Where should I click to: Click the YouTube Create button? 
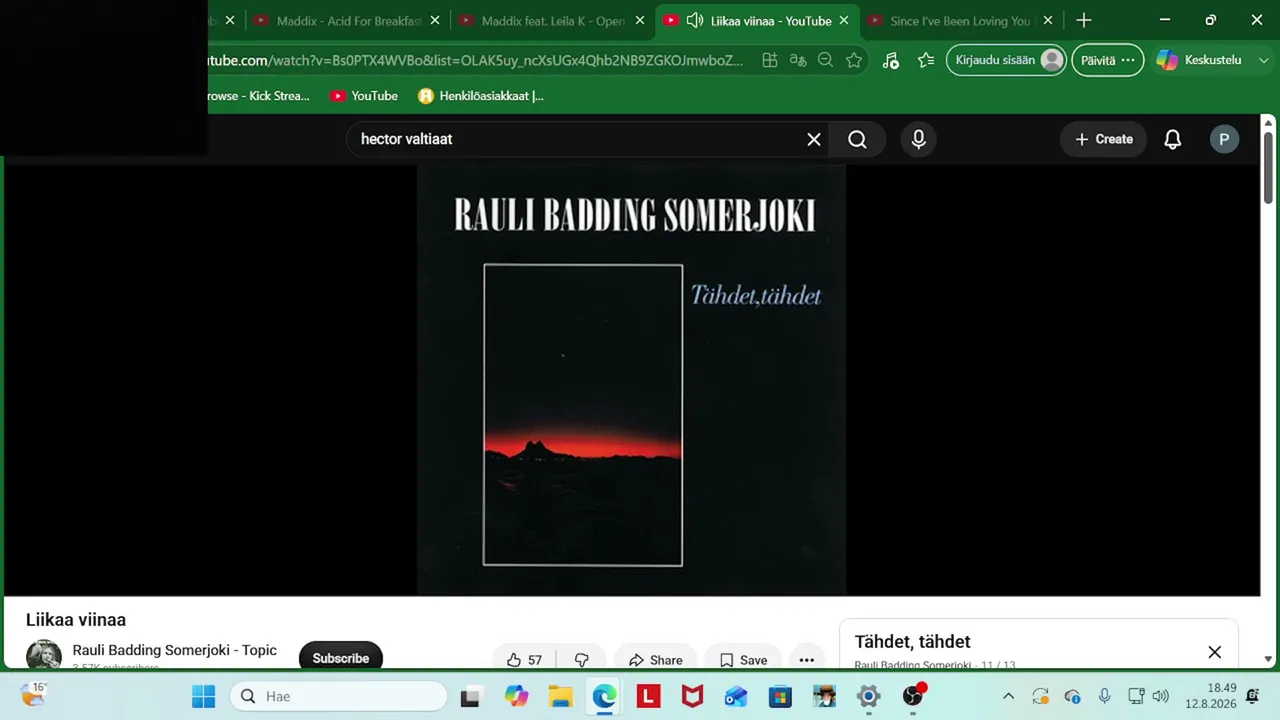pyautogui.click(x=1104, y=140)
